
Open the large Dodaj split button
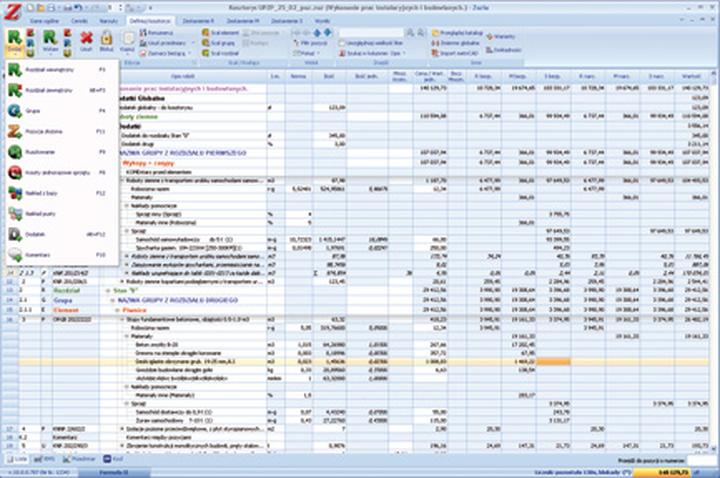pyautogui.click(x=16, y=40)
